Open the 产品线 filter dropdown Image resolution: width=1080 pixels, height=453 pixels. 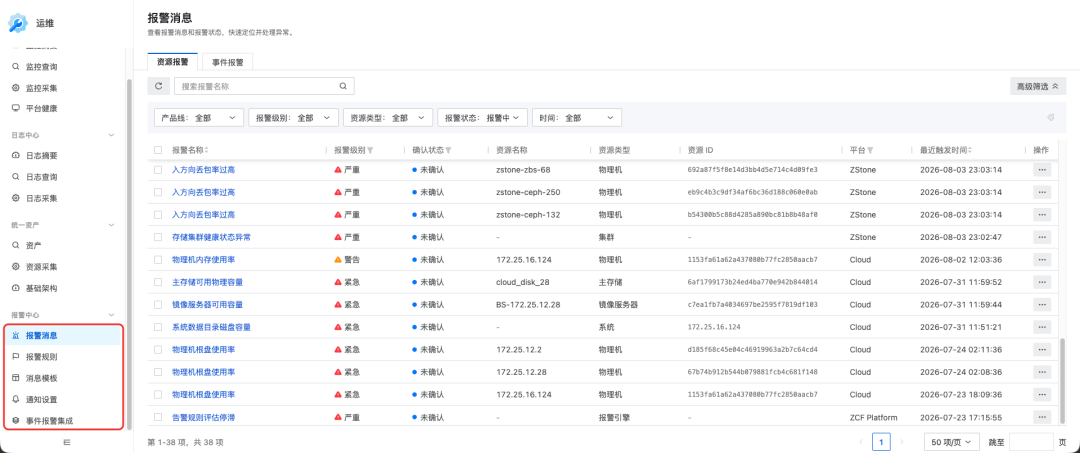point(198,118)
